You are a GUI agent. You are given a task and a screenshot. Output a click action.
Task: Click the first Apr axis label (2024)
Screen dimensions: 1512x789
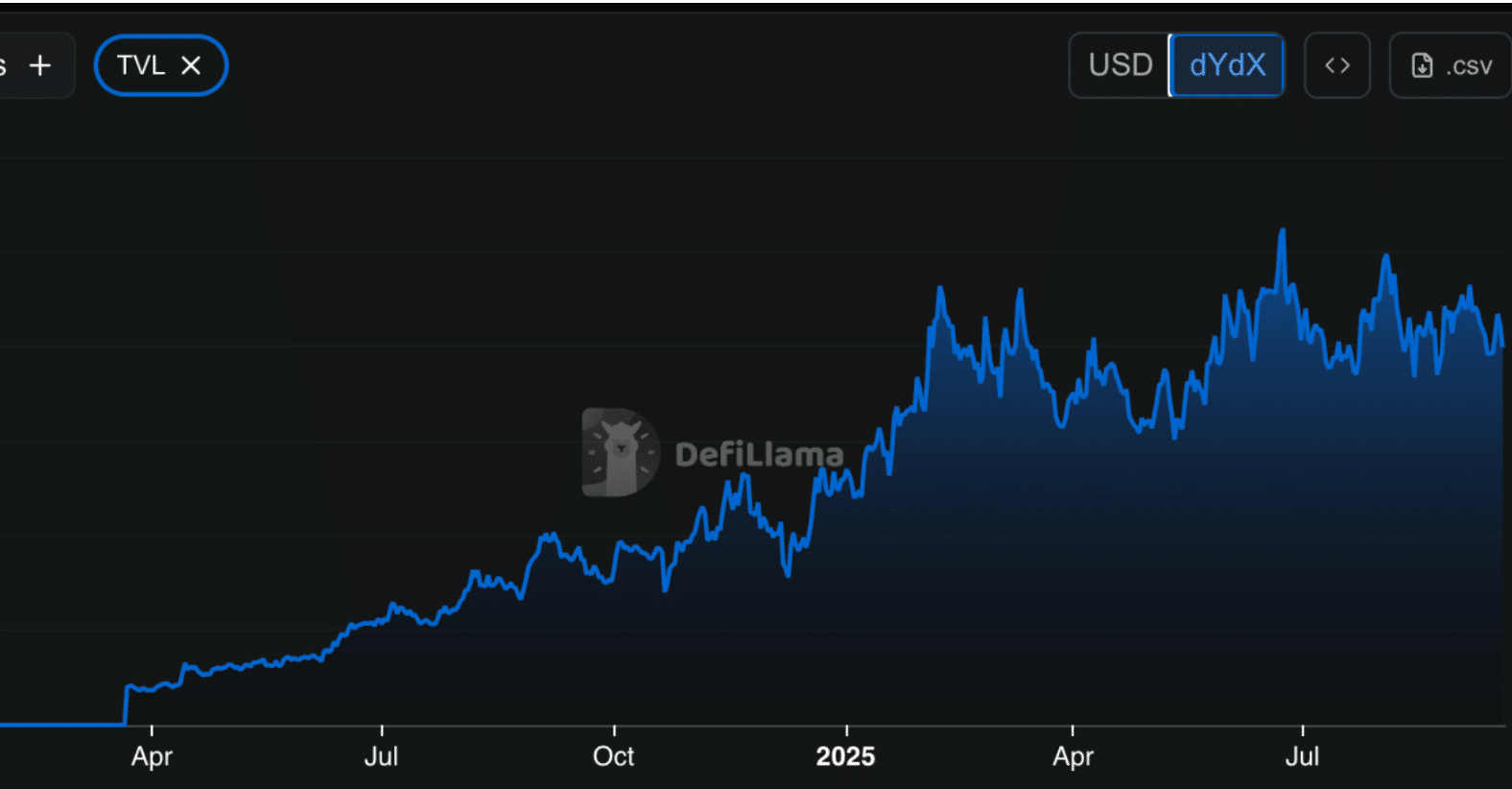point(152,756)
